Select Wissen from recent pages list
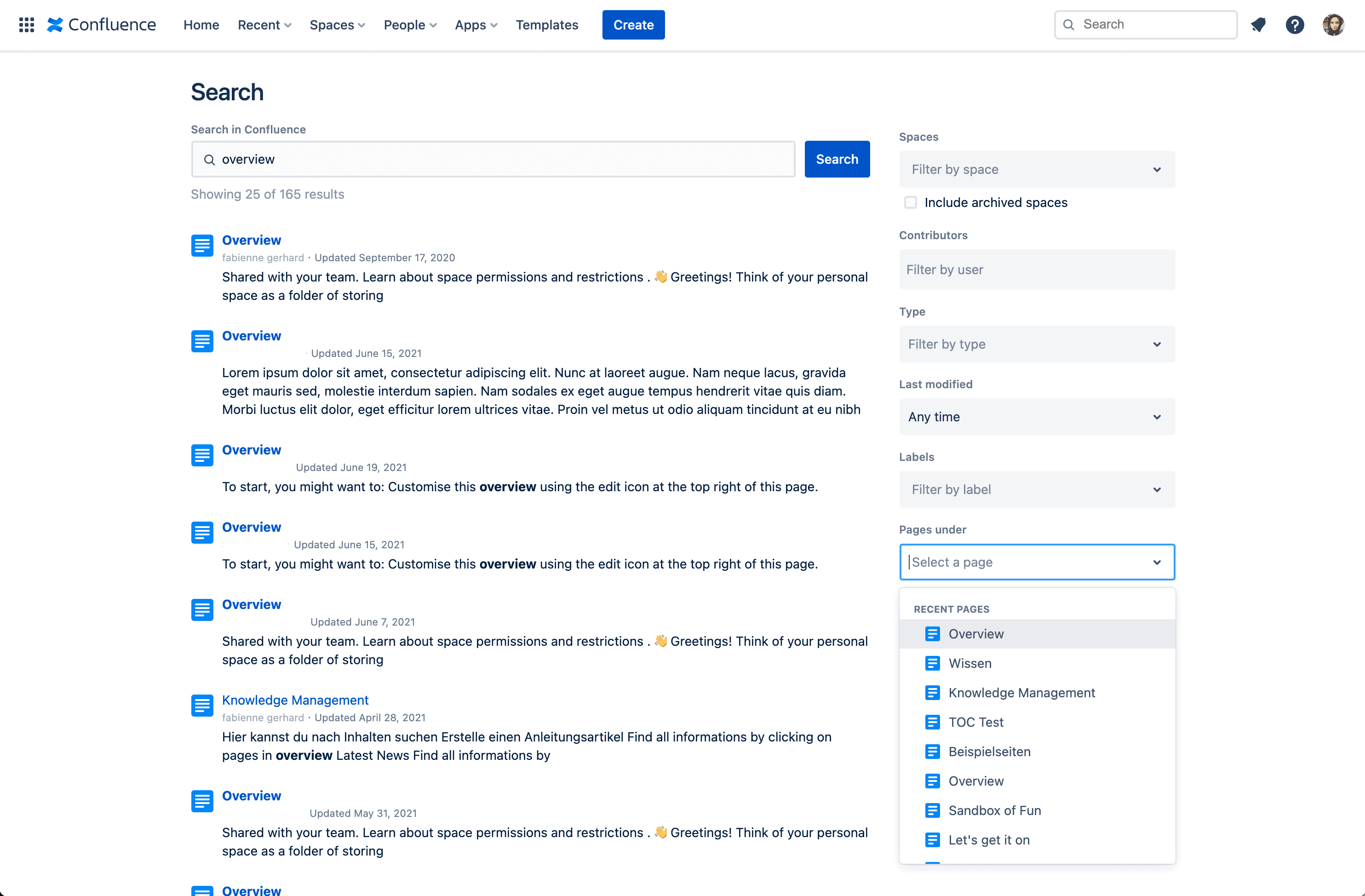 coord(969,663)
